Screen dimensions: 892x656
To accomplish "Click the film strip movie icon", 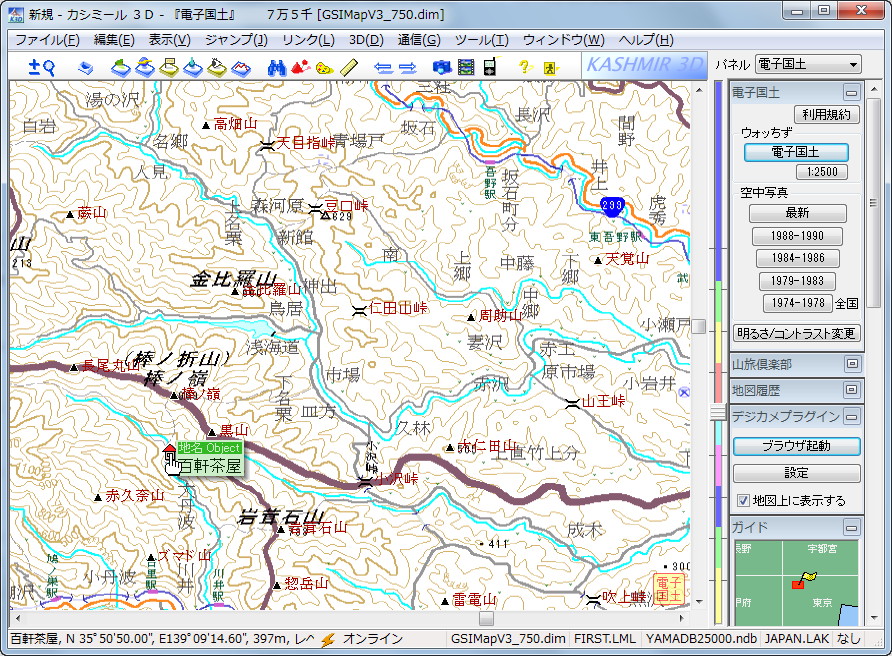I will (466, 68).
